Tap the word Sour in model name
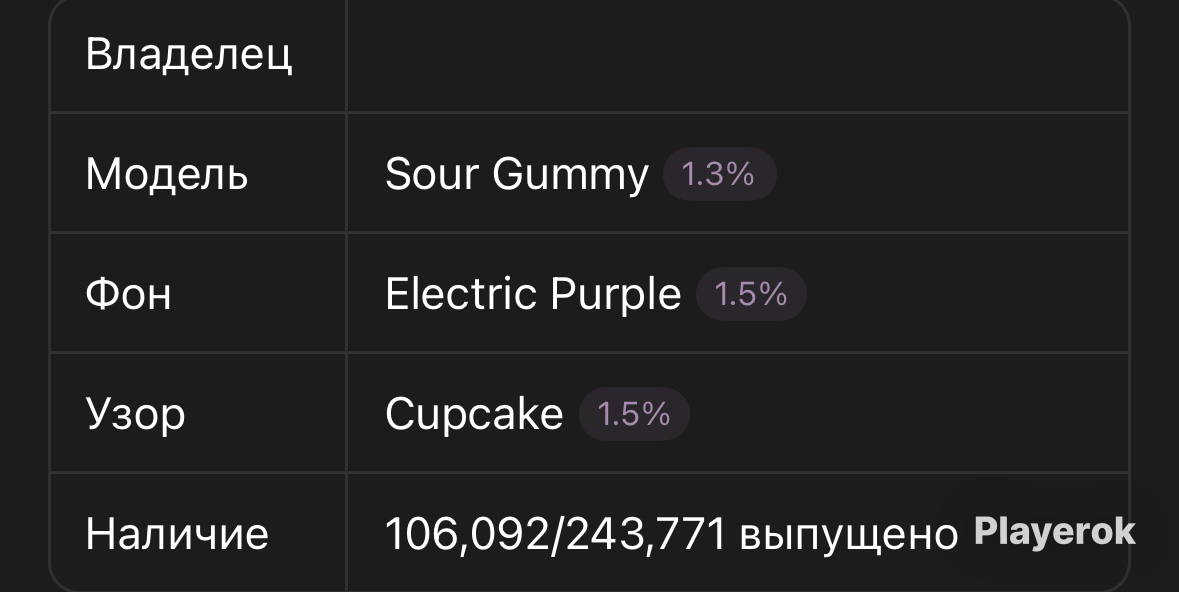The width and height of the screenshot is (1179, 592). pyautogui.click(x=432, y=175)
